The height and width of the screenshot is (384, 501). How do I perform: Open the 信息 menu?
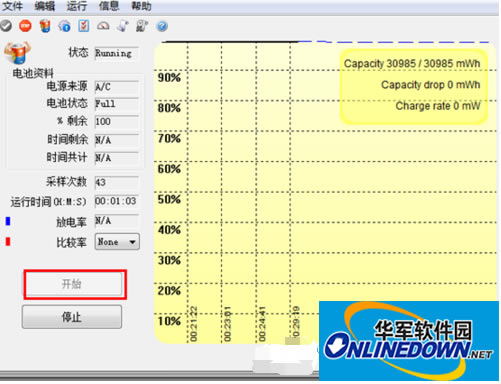pyautogui.click(x=109, y=6)
